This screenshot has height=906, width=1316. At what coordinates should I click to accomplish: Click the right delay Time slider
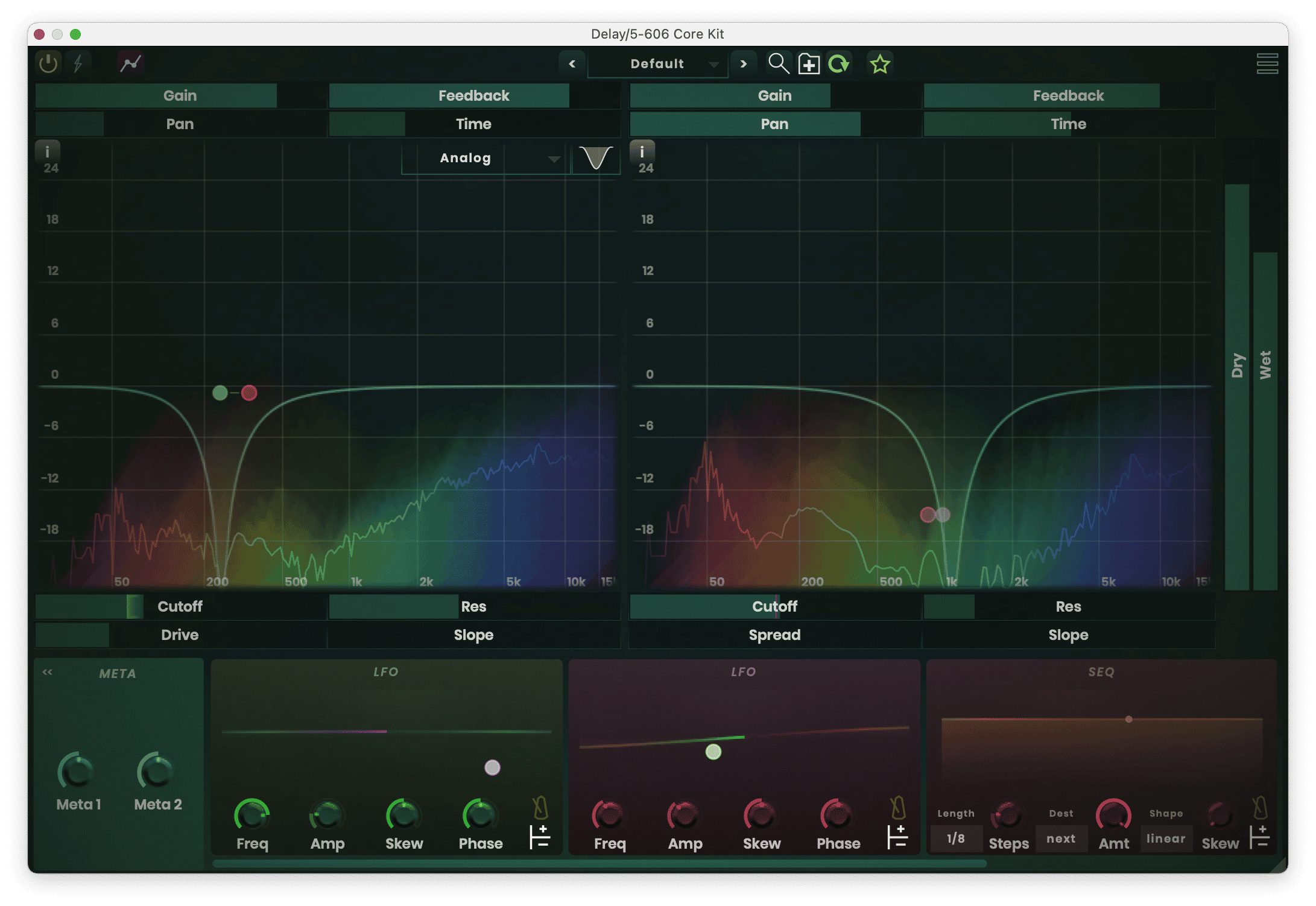tap(1069, 124)
